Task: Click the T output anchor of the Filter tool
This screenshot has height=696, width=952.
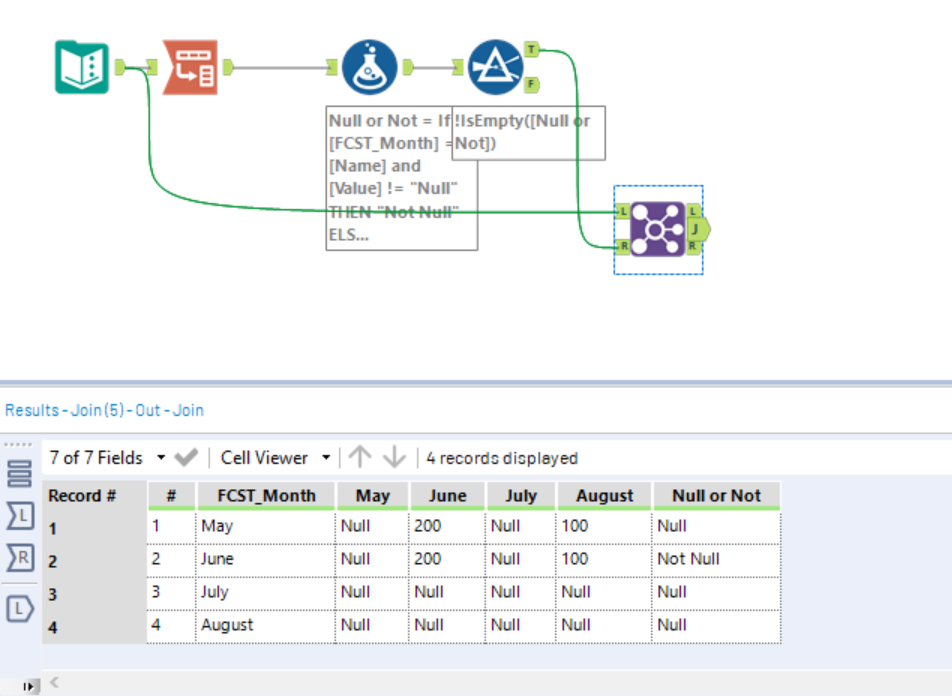Action: (x=533, y=47)
